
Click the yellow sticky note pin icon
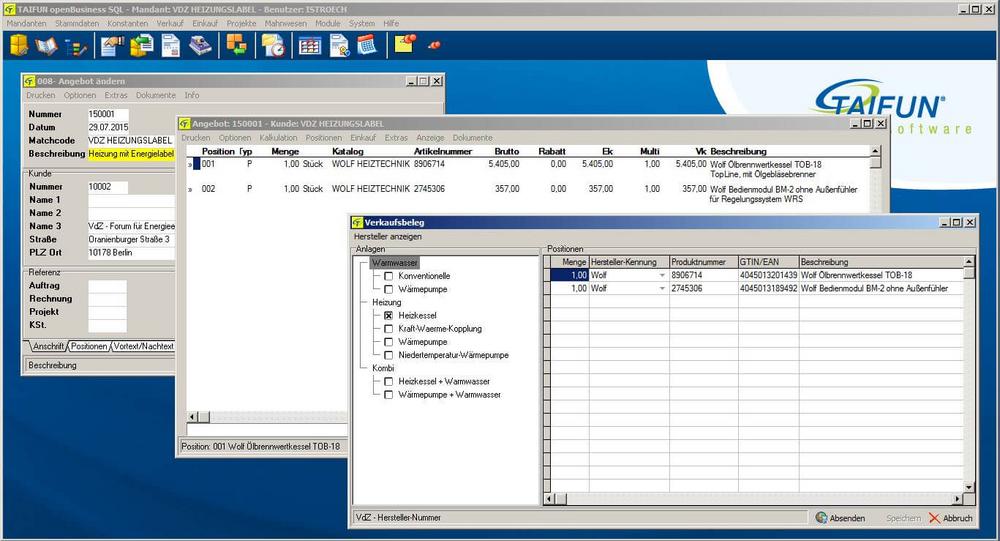404,44
